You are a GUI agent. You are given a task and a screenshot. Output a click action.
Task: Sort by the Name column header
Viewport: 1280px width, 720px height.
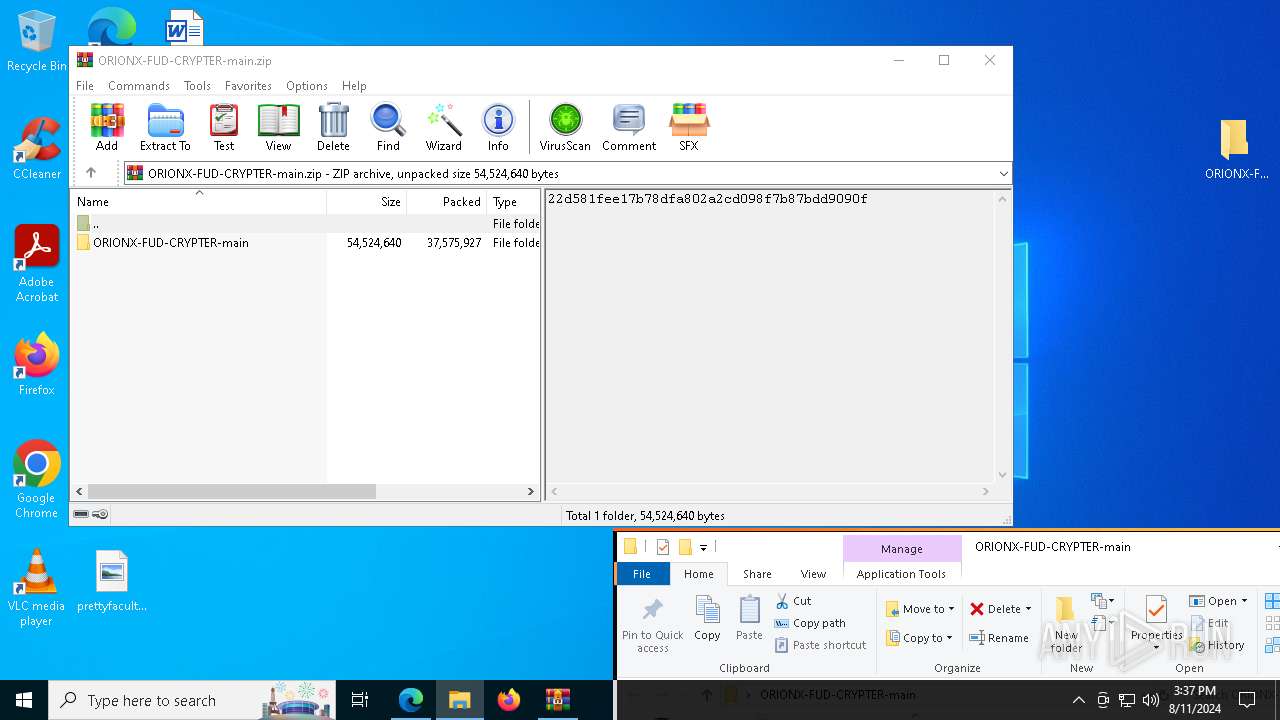pos(198,201)
